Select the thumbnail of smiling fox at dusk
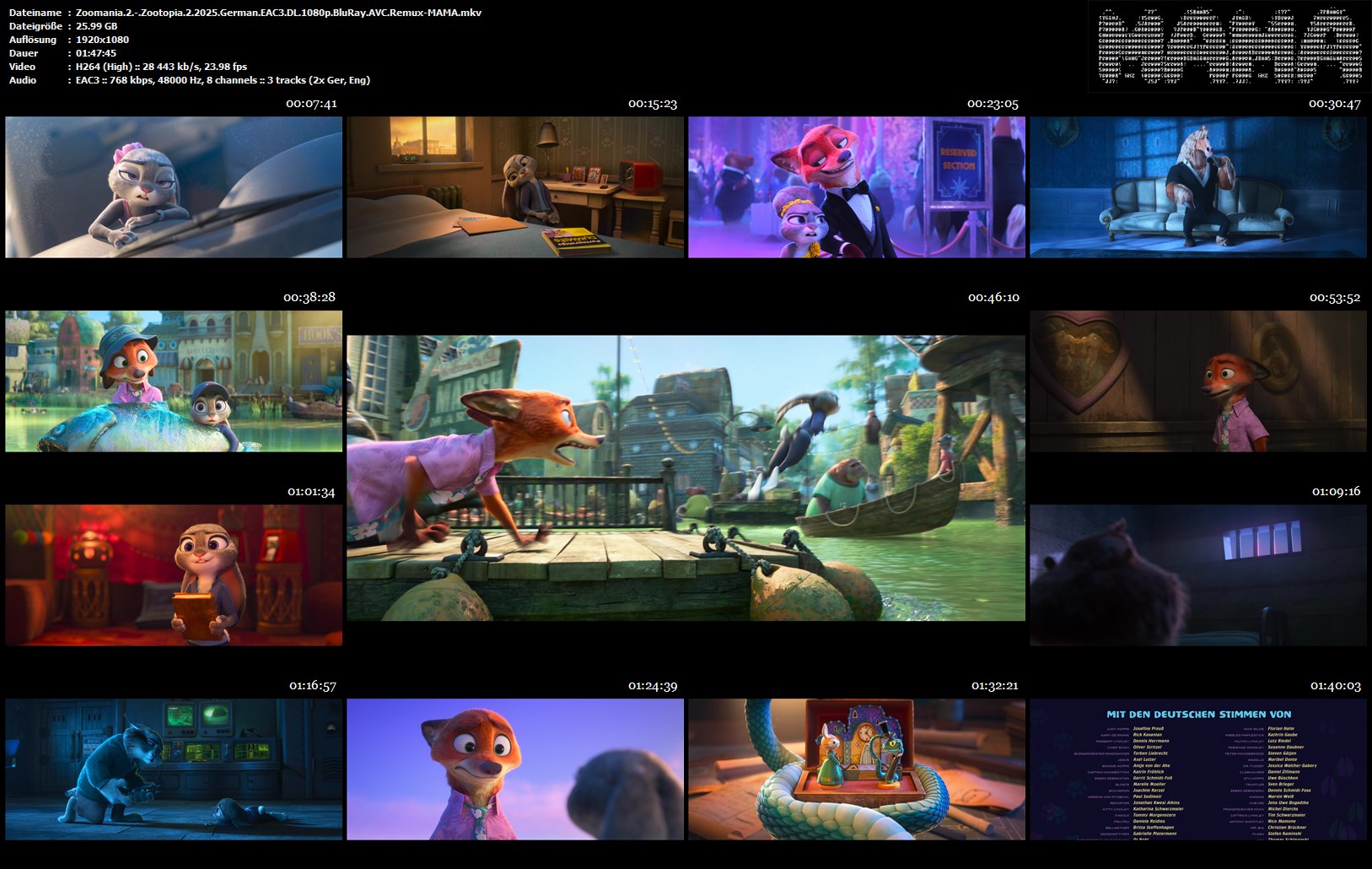1372x869 pixels. [515, 769]
